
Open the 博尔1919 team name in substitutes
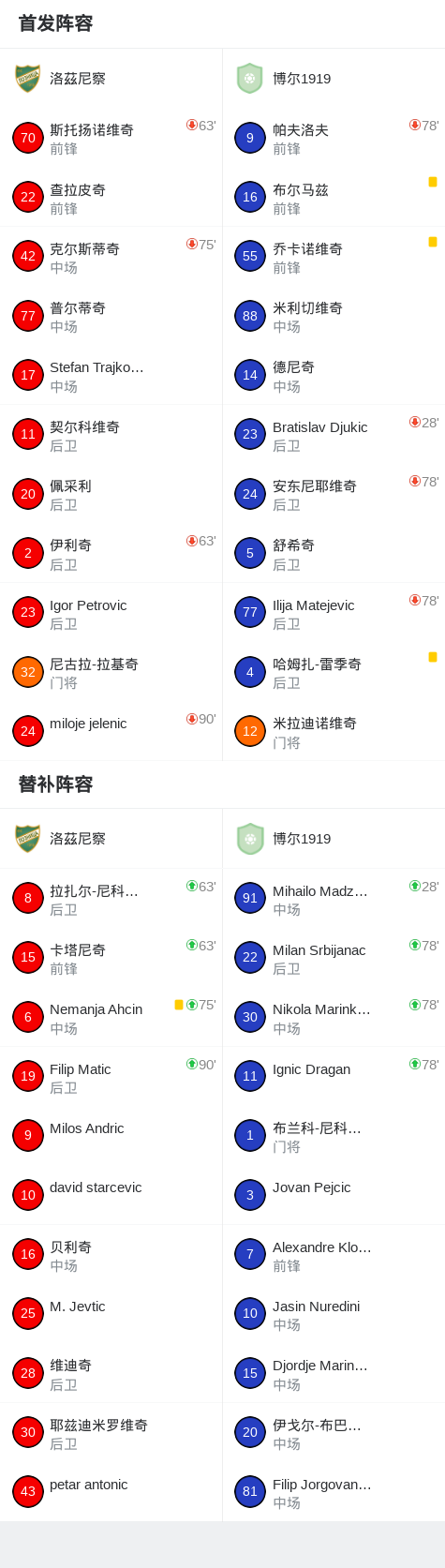(302, 839)
